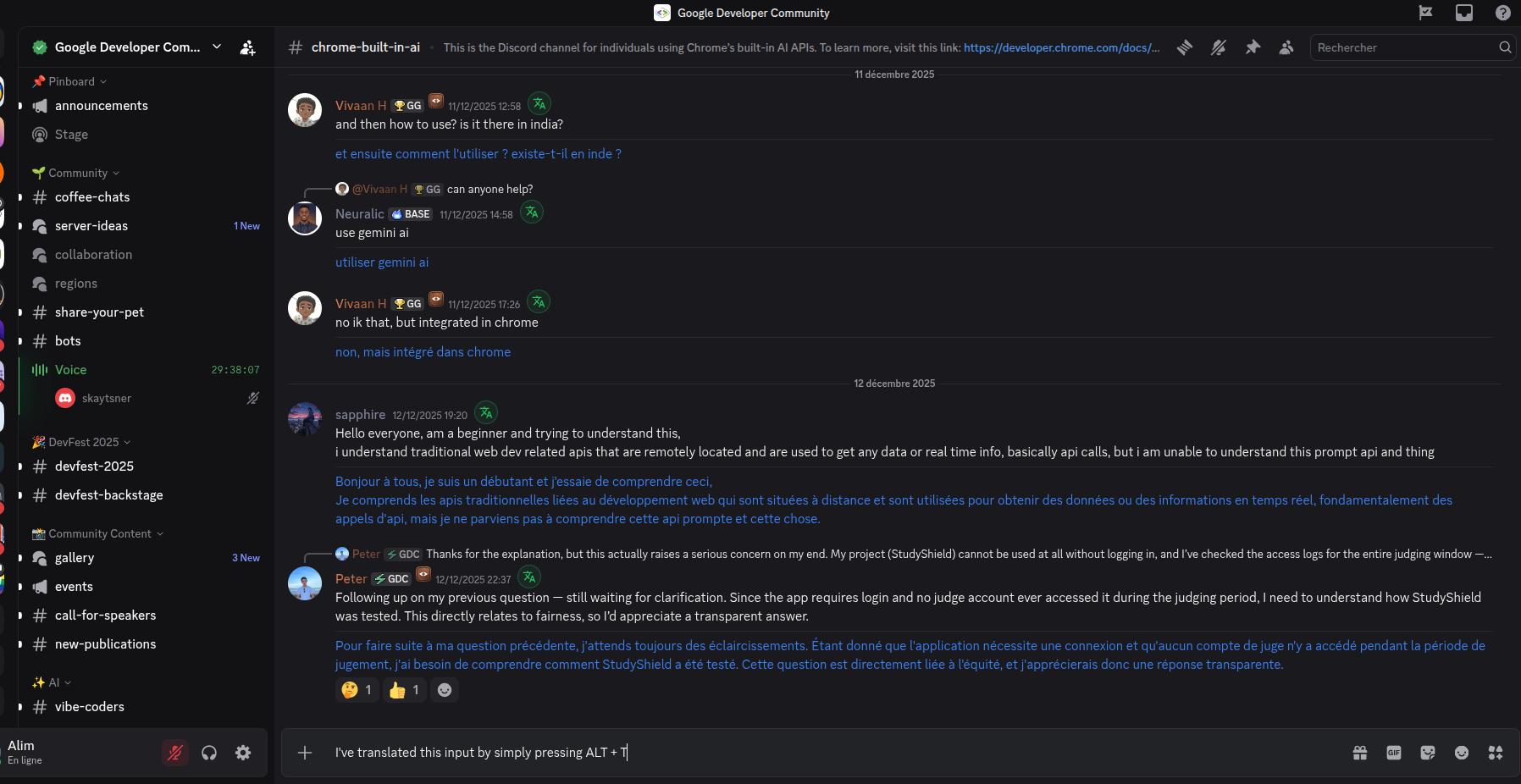Open the sticker picker
The height and width of the screenshot is (784, 1521).
(1428, 753)
